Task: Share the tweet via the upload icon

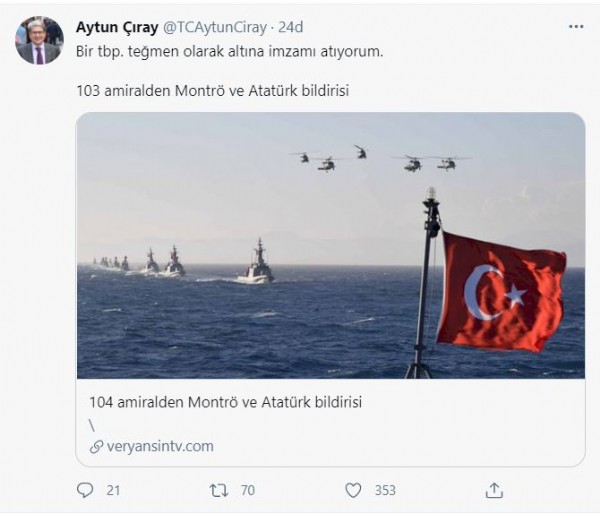Action: click(x=494, y=490)
